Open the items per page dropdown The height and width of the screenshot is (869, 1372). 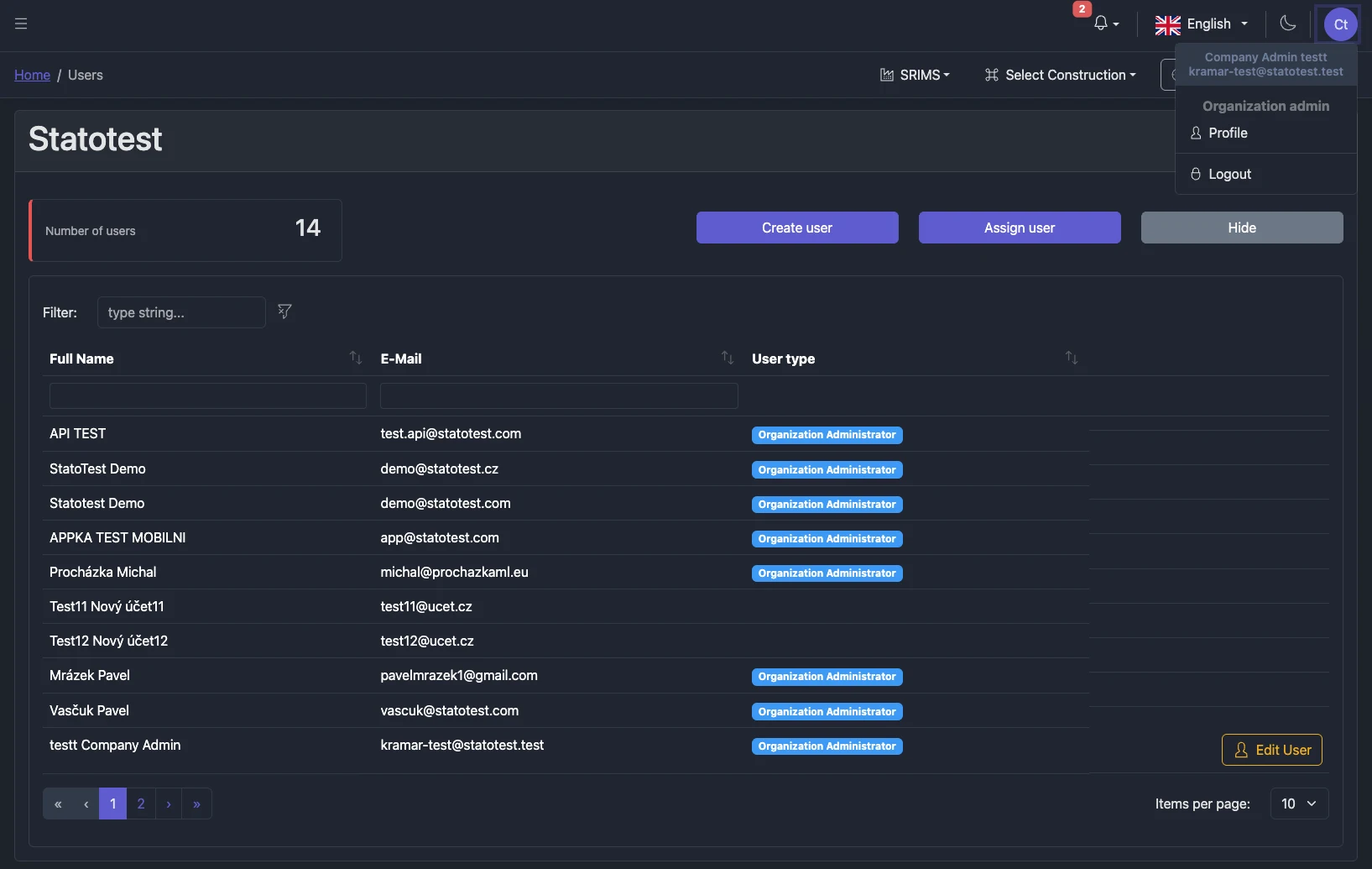click(1298, 804)
